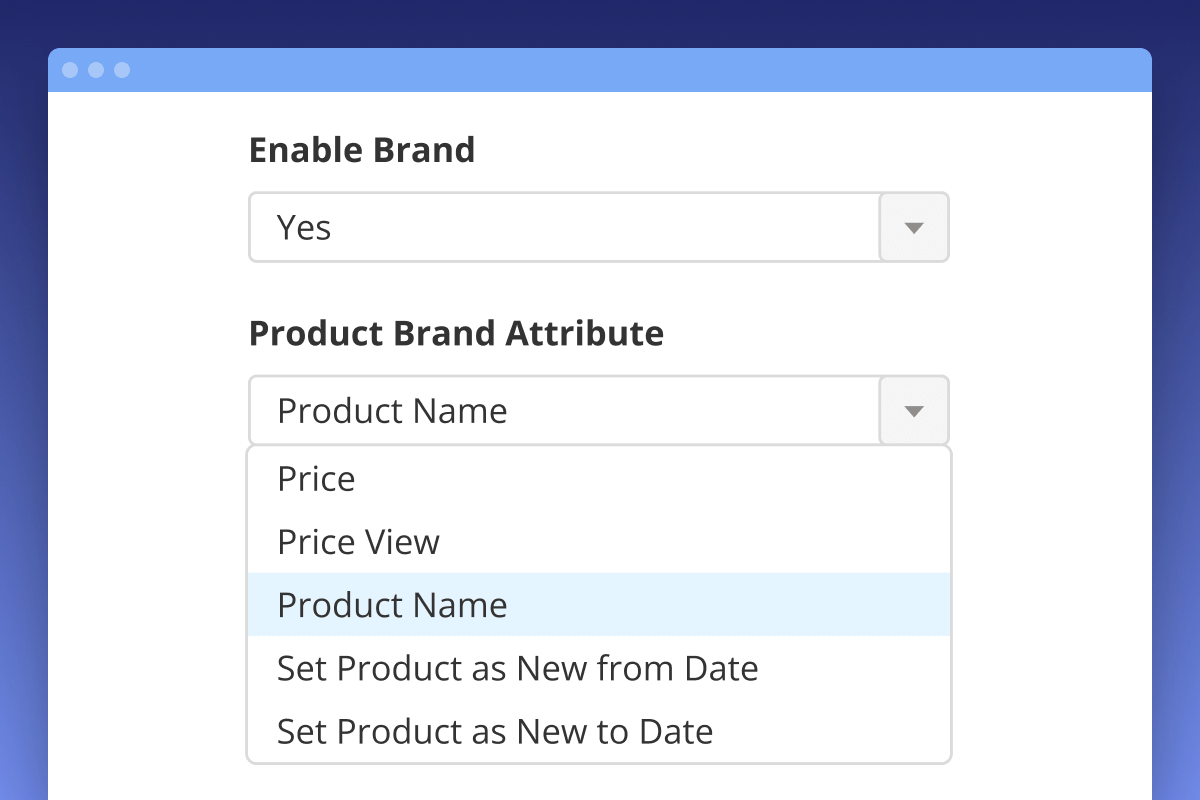The width and height of the screenshot is (1200, 800).
Task: Select Set Product as New to Date
Action: (493, 731)
